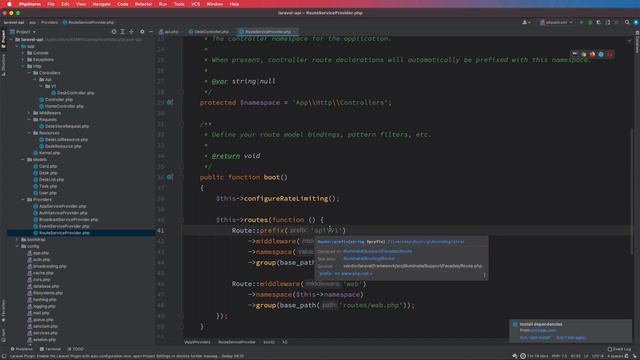The width and height of the screenshot is (640, 360).
Task: Expand the bootstrap folder
Action: (17, 240)
